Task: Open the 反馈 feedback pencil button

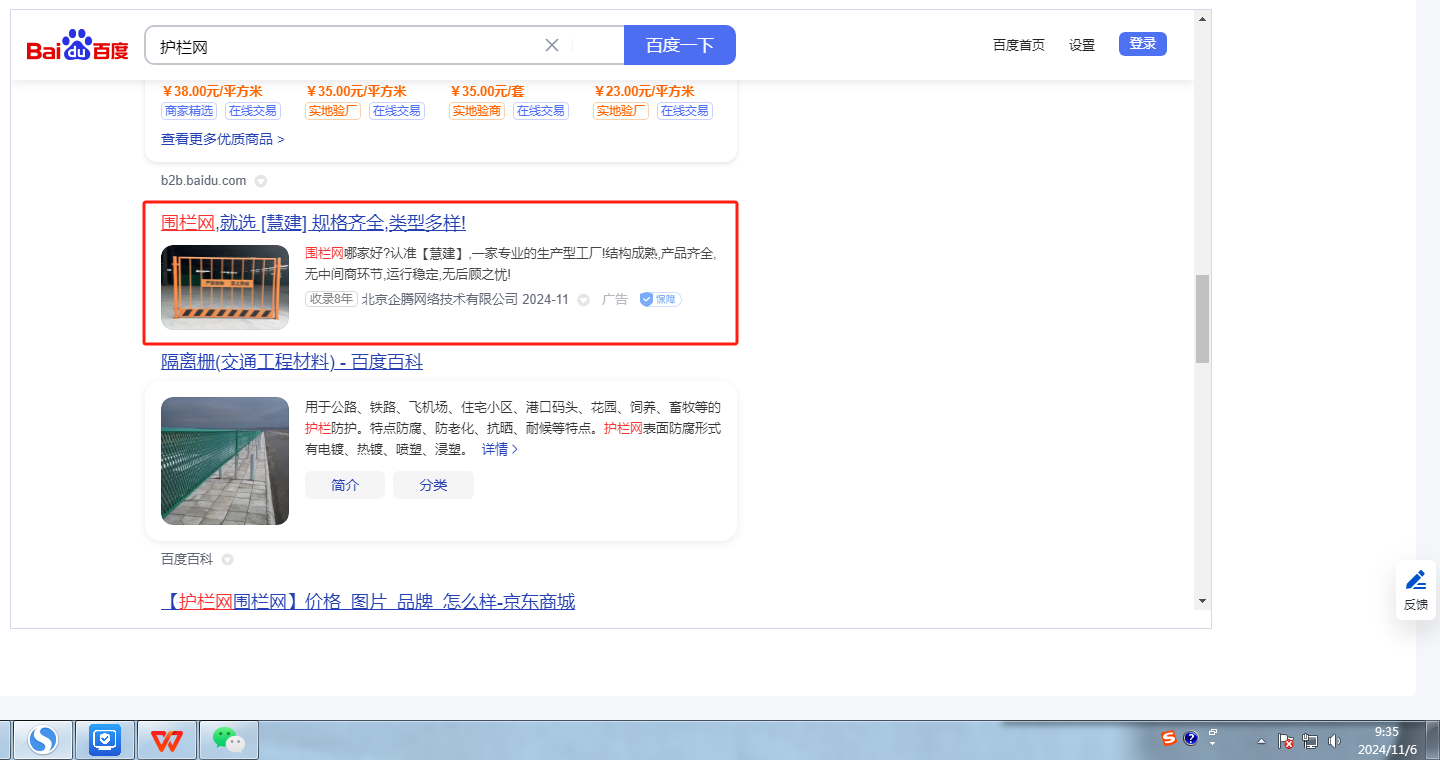Action: pos(1416,590)
